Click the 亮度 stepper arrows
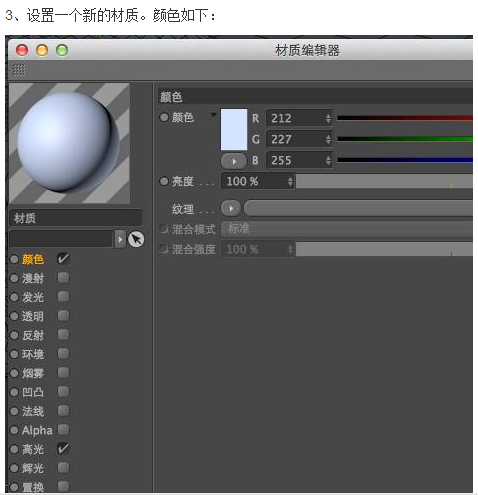This screenshot has width=478, height=495. [291, 181]
